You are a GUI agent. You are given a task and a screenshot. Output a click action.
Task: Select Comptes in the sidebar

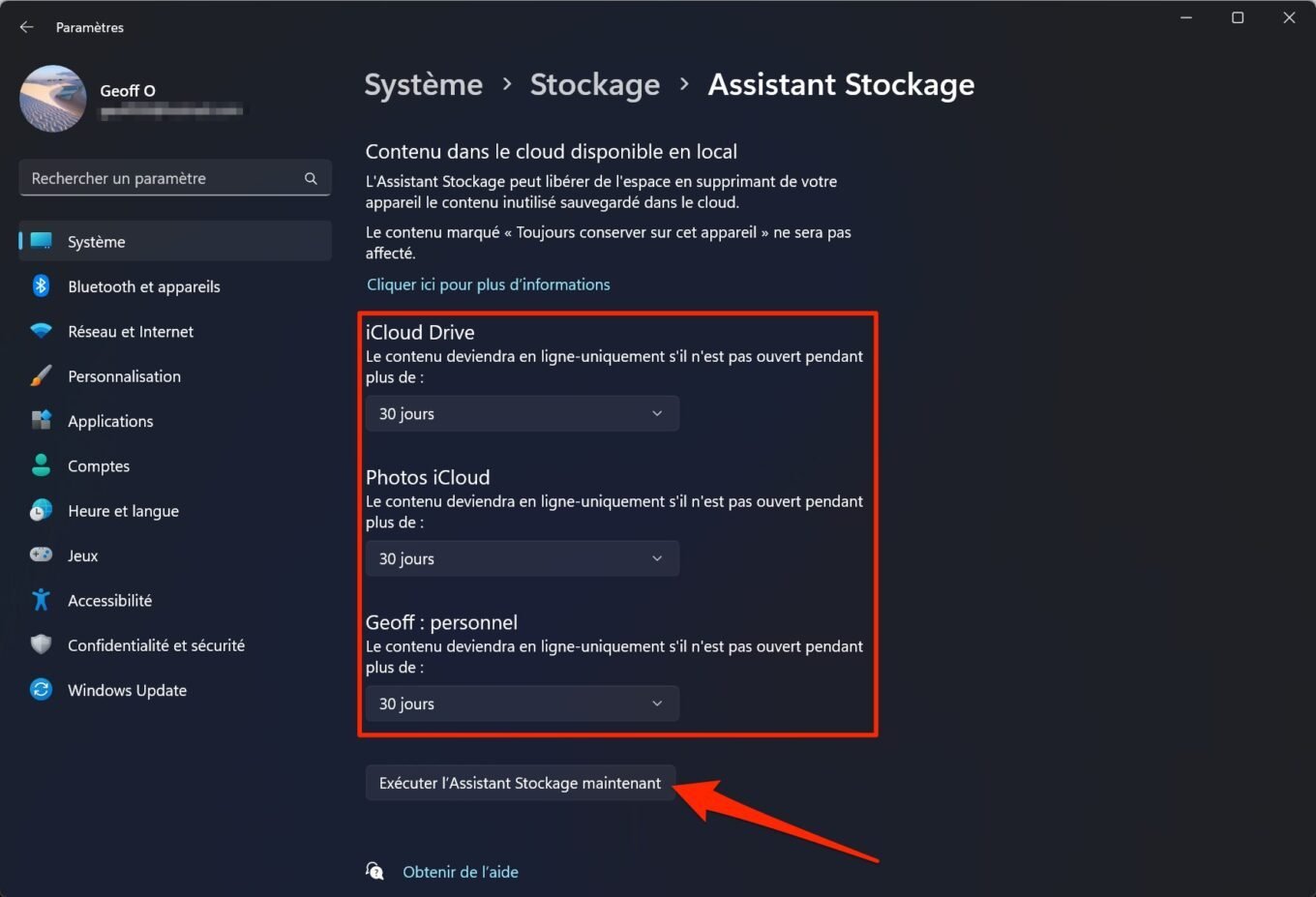[x=175, y=465]
